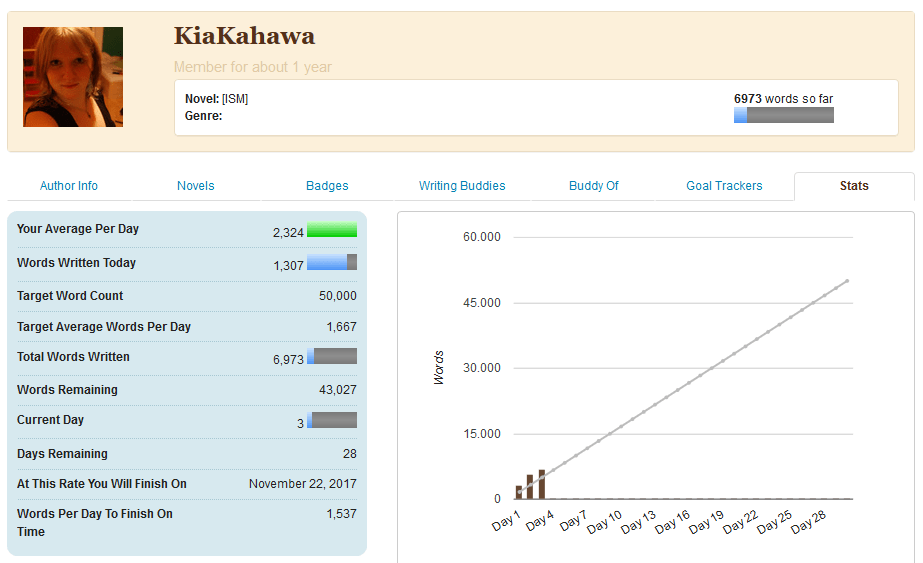
Task: Click the Day 1 label on chart axis
Action: [506, 522]
